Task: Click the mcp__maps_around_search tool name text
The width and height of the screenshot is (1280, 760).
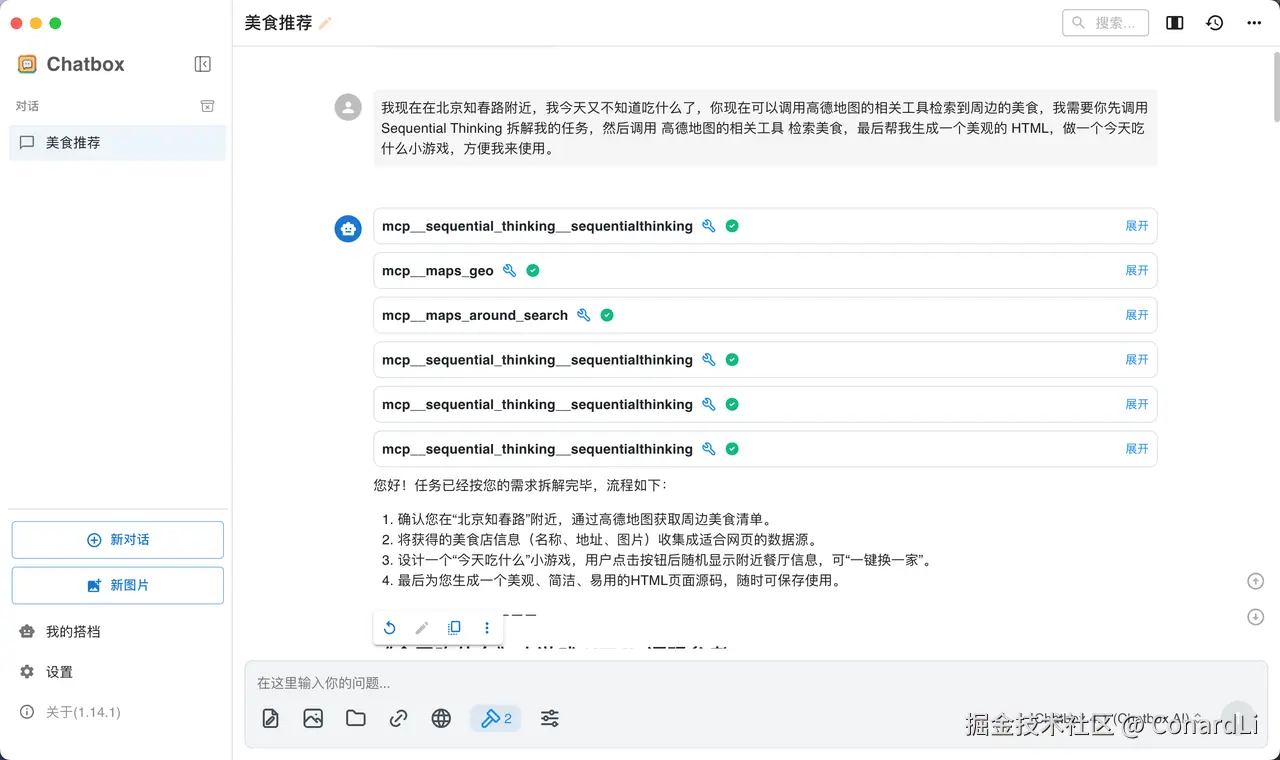Action: 475,315
